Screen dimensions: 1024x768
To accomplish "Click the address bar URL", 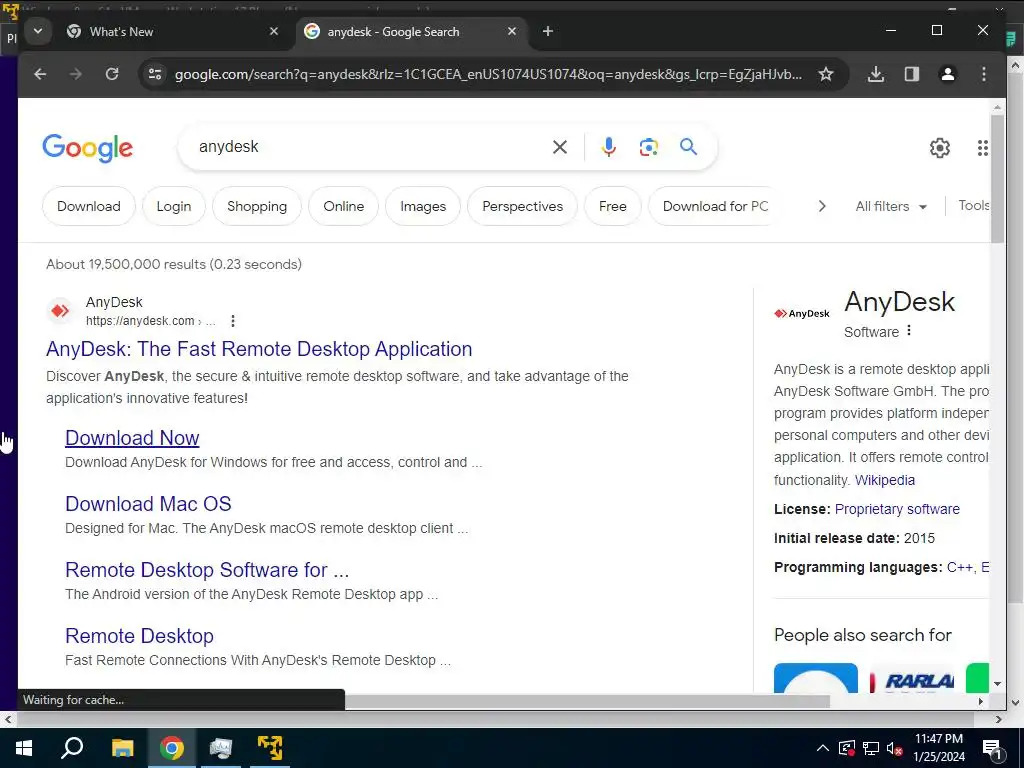I will 488,74.
